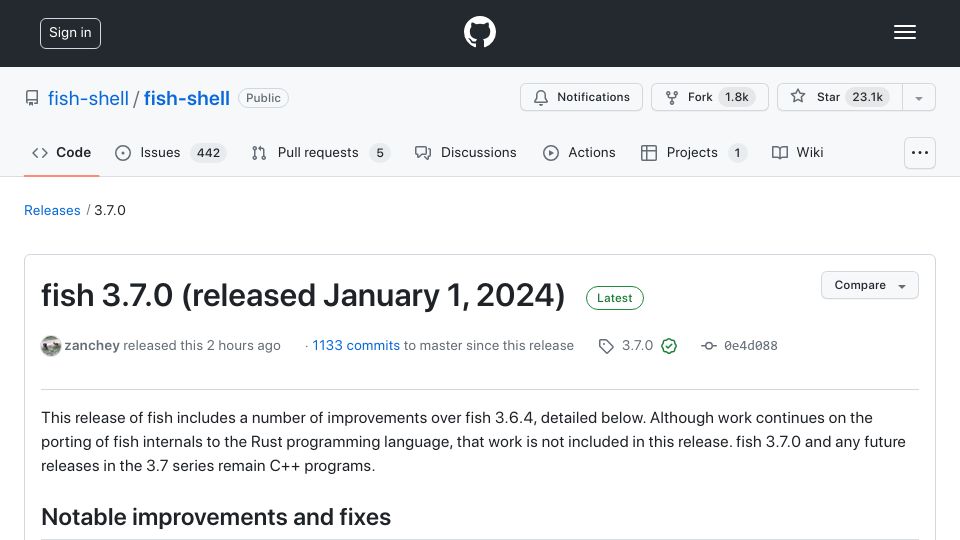Viewport: 960px width, 540px height.
Task: Open the 1133 commits link
Action: [356, 345]
